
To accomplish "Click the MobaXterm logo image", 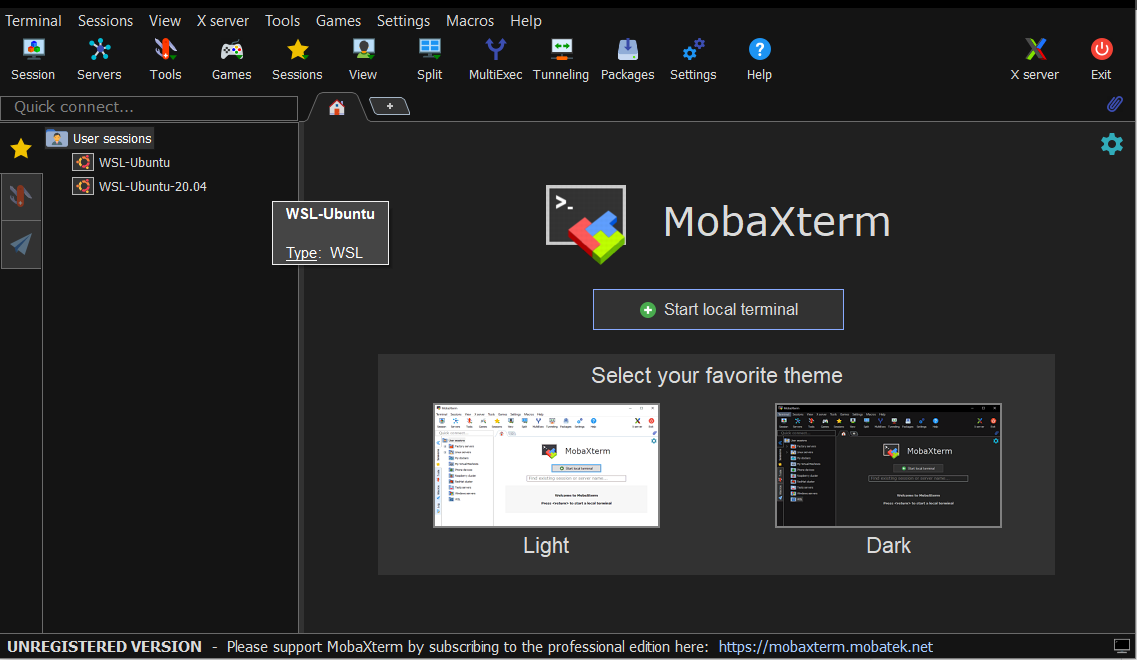I will 586,224.
